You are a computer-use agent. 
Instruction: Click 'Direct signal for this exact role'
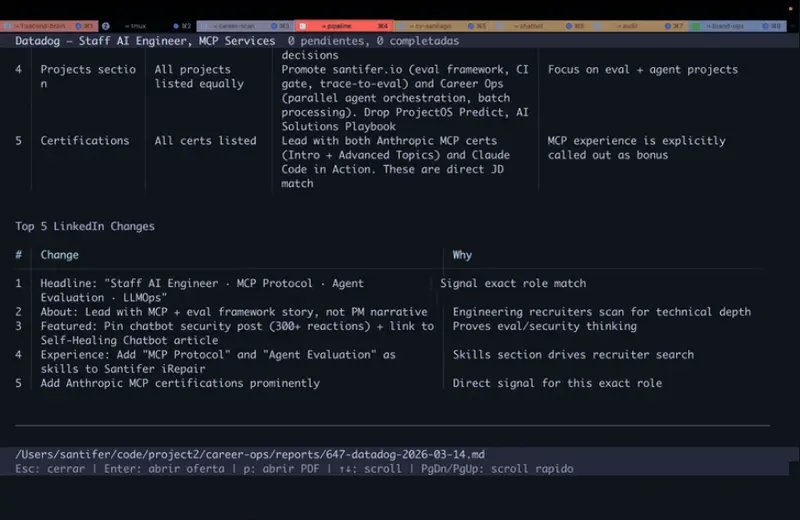tap(557, 383)
